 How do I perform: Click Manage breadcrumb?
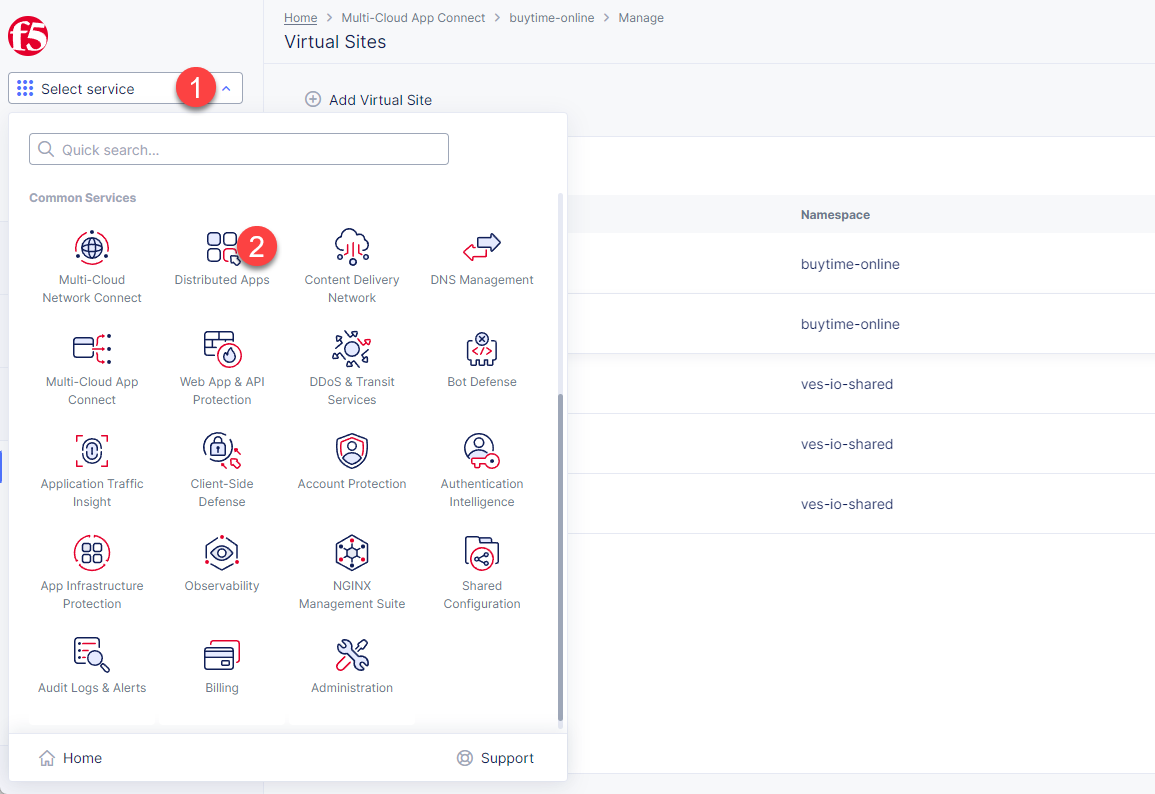(641, 18)
